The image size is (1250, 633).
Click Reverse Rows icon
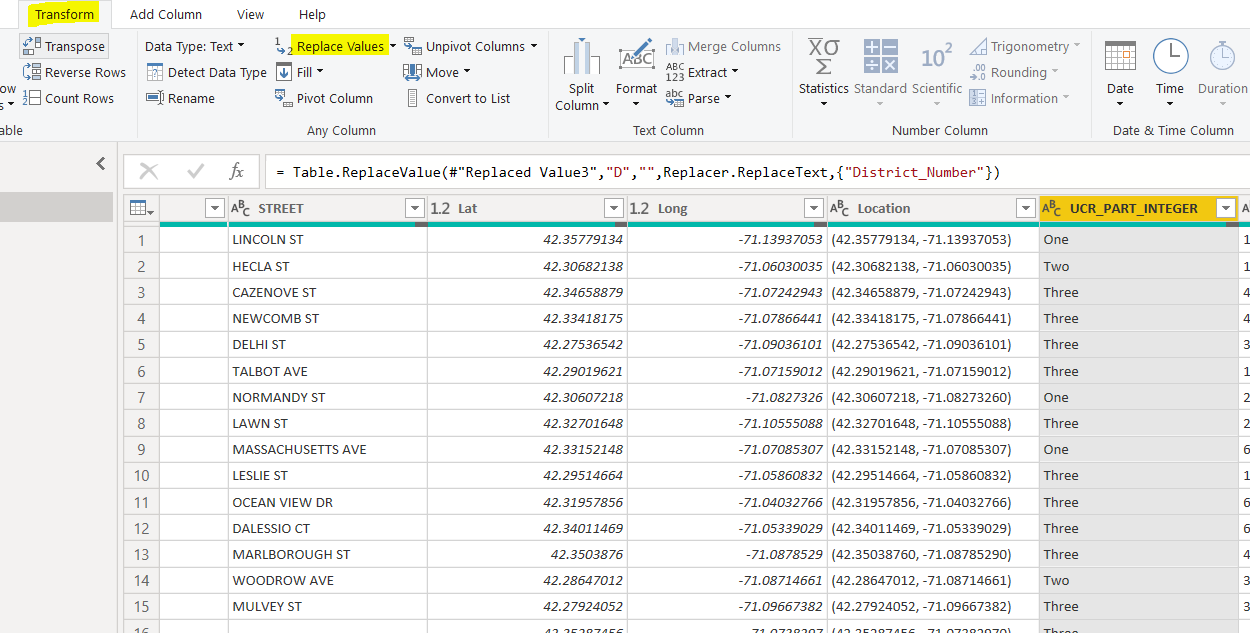click(31, 72)
